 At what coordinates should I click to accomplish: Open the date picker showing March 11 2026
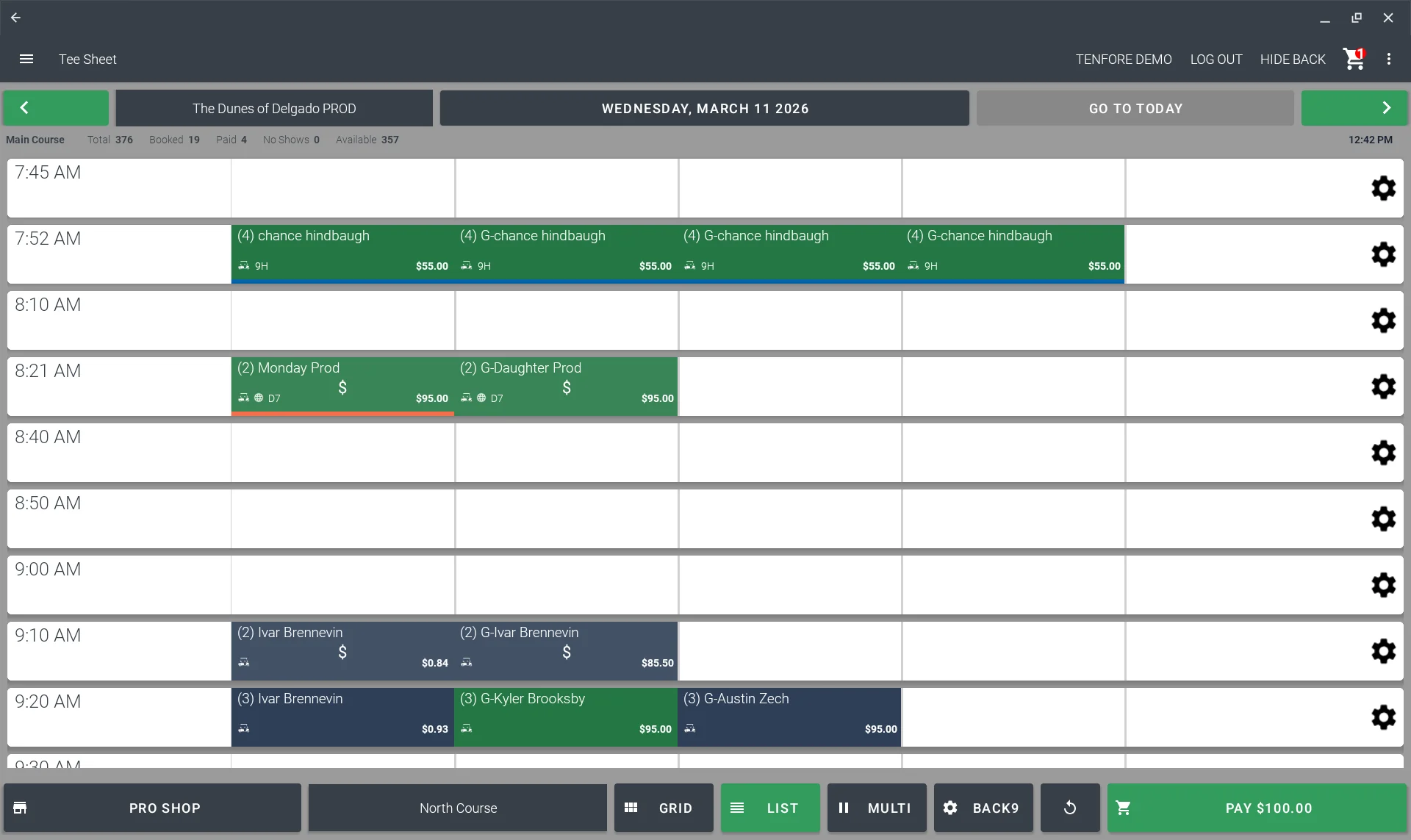tap(704, 108)
